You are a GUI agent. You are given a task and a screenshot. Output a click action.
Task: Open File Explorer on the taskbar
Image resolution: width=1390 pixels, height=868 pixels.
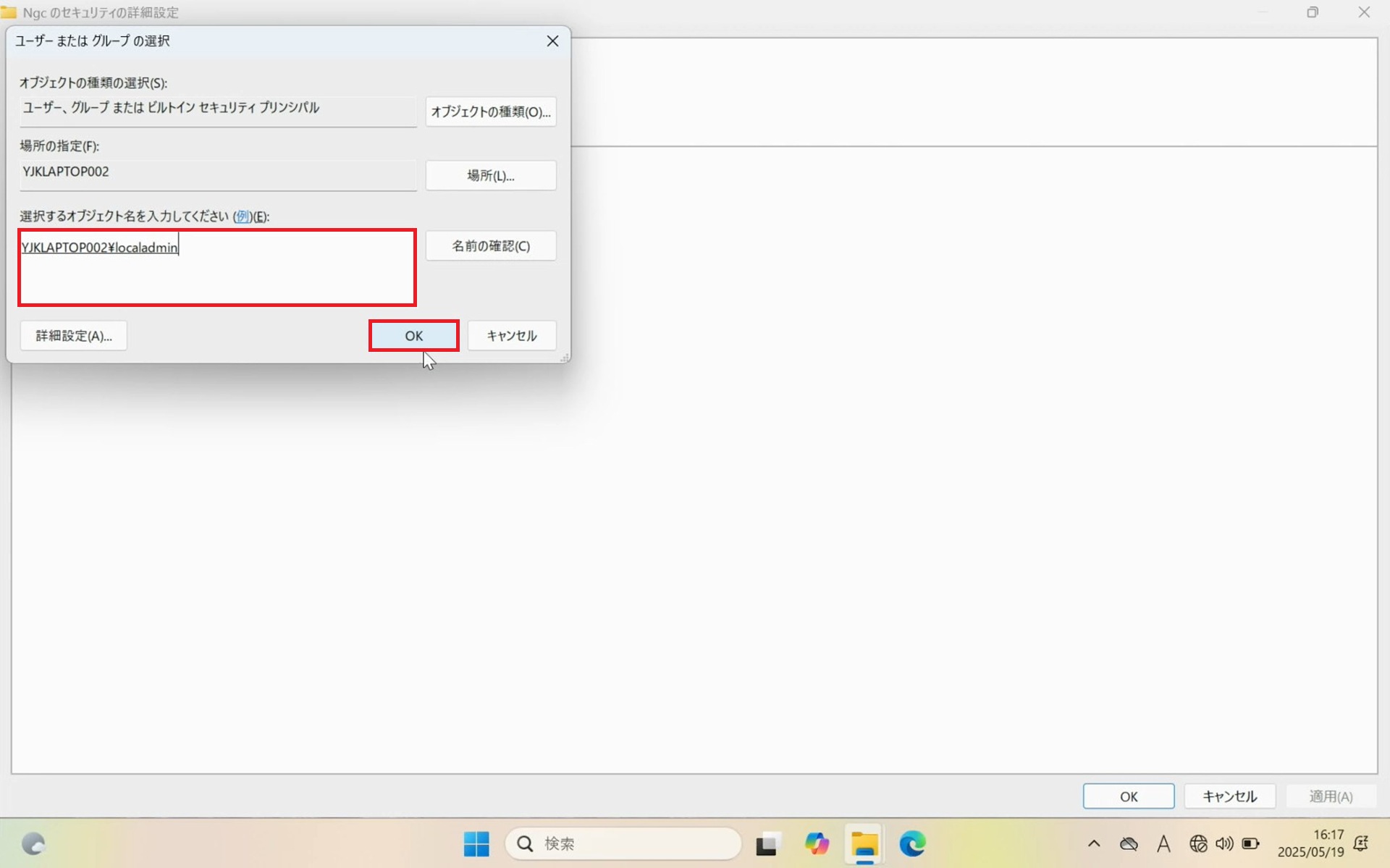[x=864, y=843]
